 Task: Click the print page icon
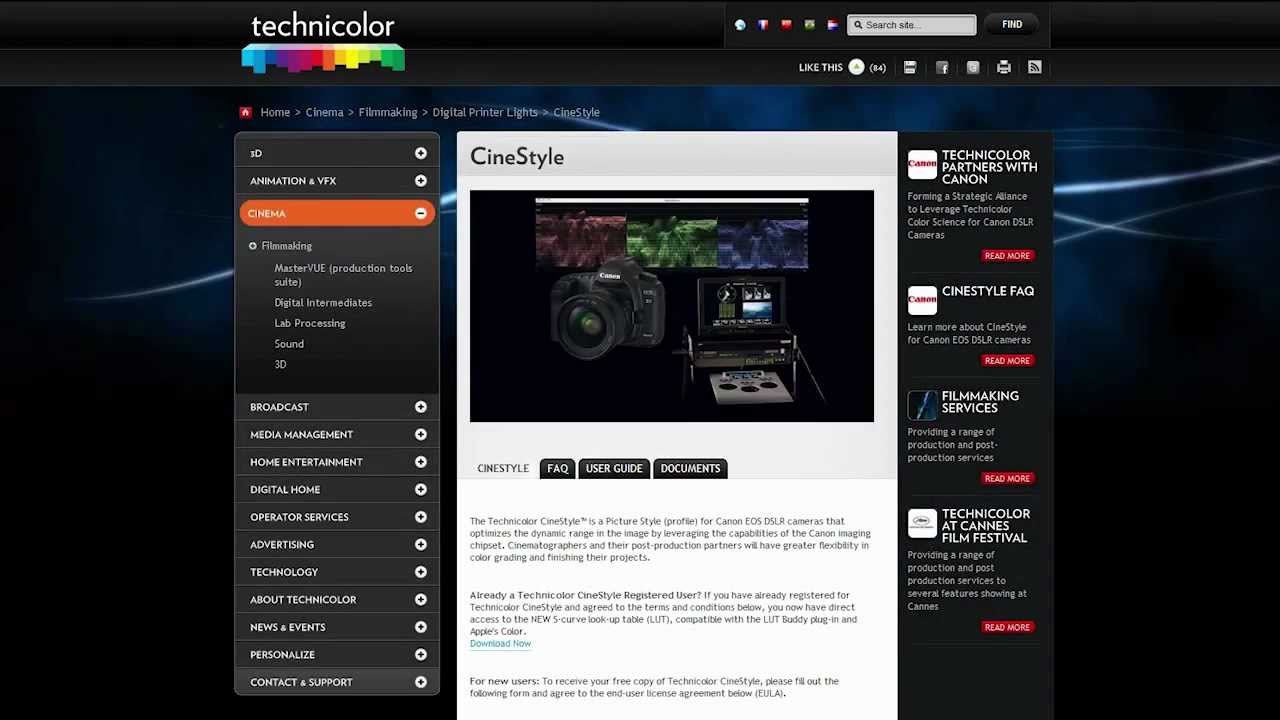point(1004,67)
